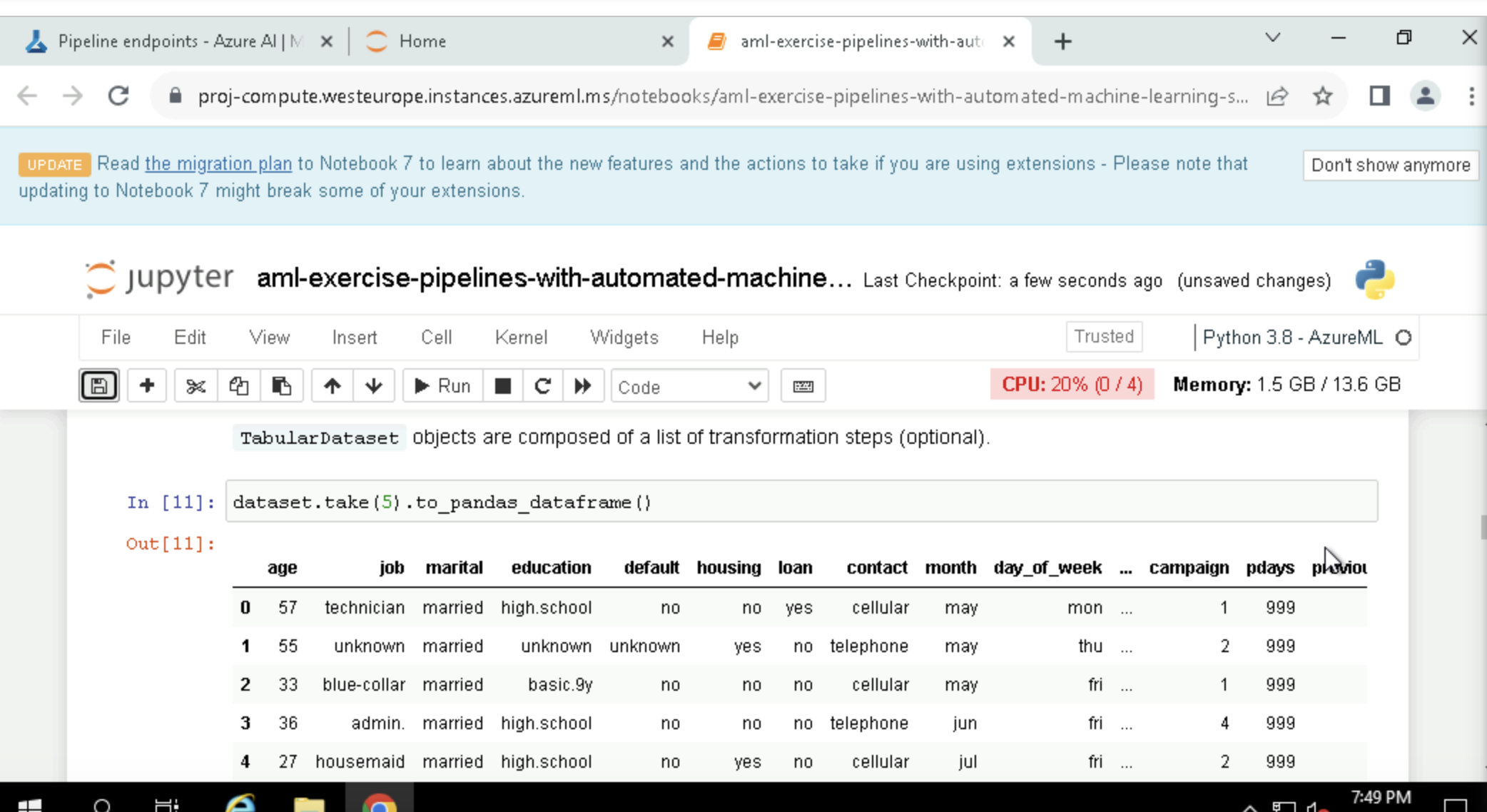Open the tab search chevron
Viewport: 1487px width, 812px height.
point(1272,38)
